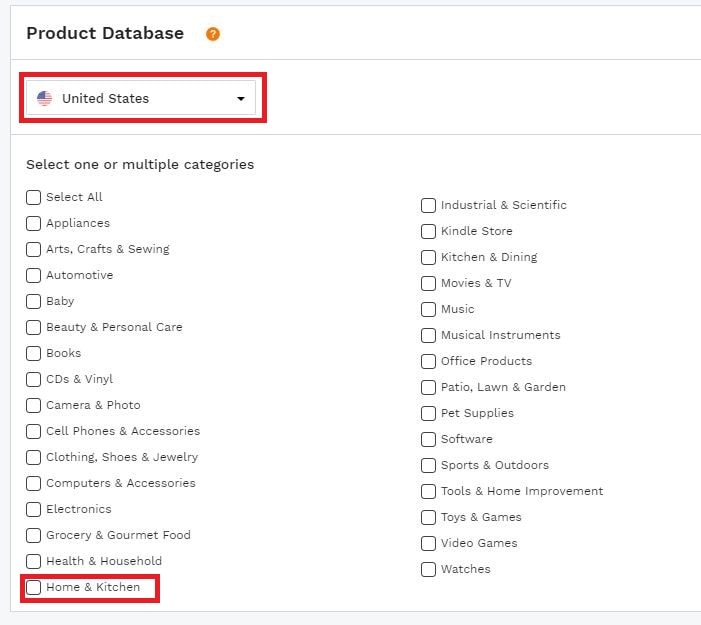Click the orange help question mark icon

click(213, 34)
